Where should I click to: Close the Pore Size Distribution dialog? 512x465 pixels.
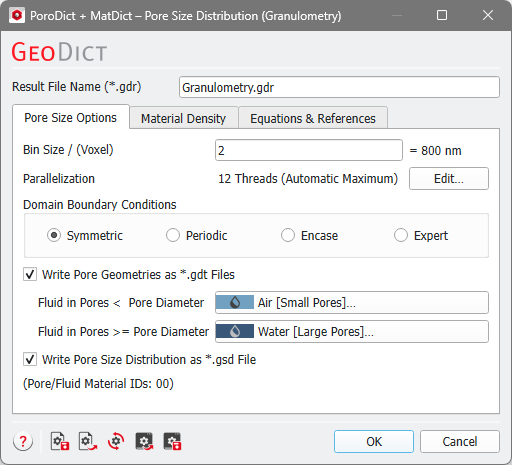point(488,15)
